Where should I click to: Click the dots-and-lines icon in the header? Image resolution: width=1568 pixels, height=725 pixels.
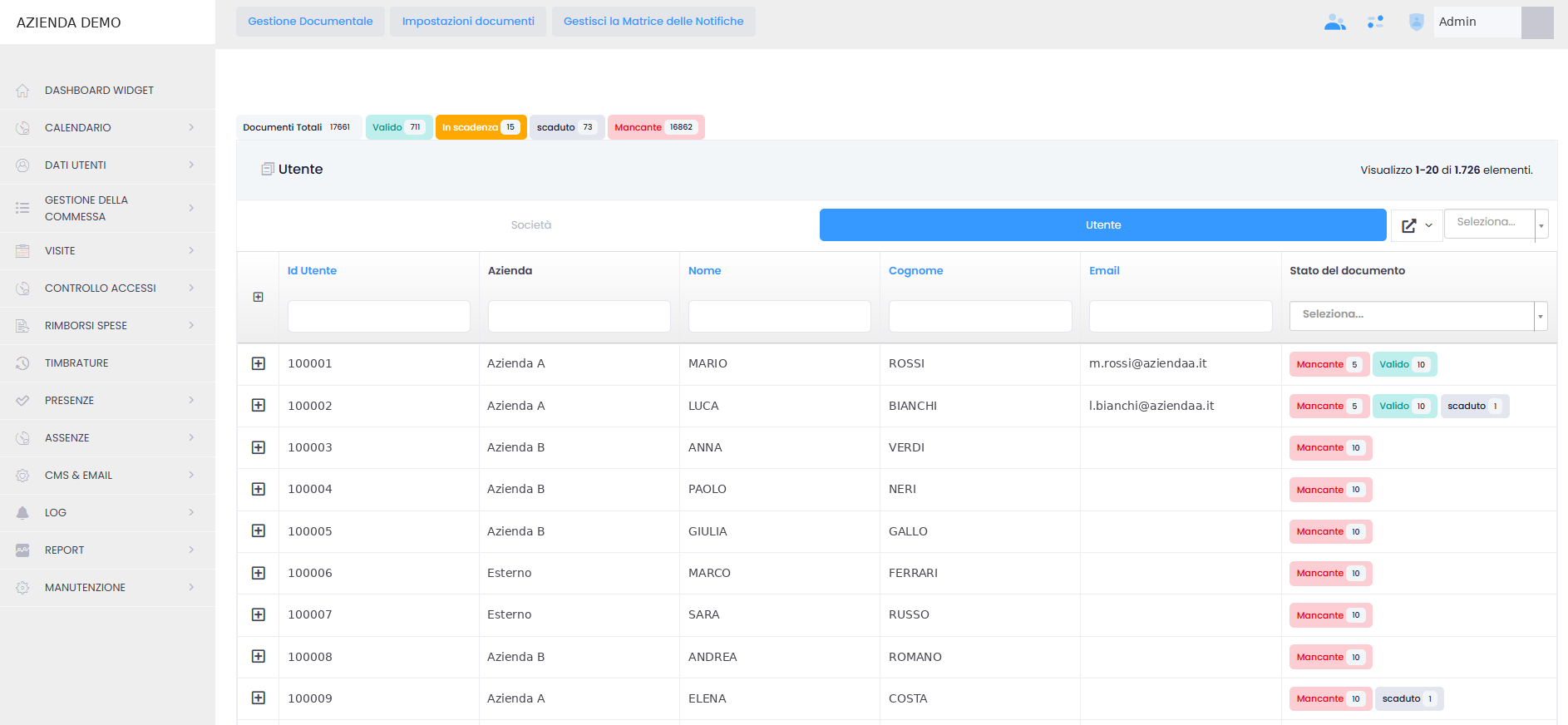pyautogui.click(x=1375, y=22)
